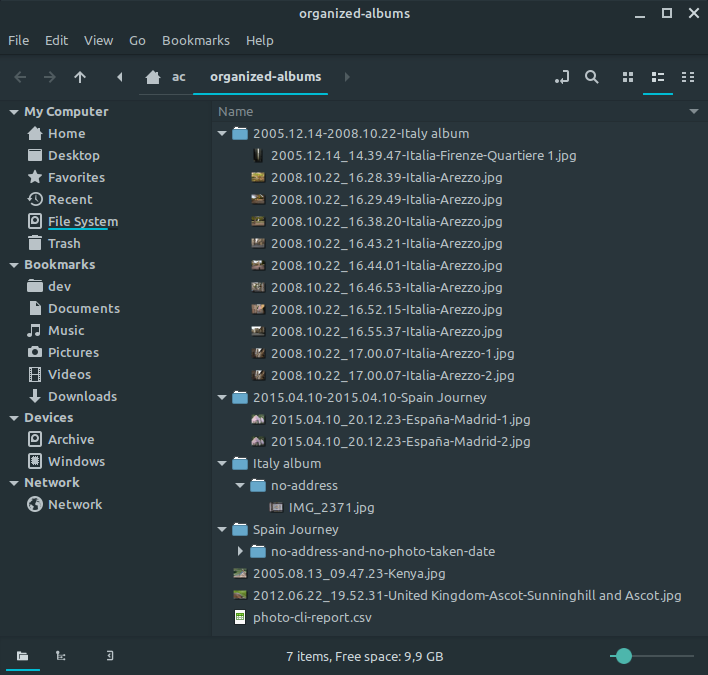
Task: Open the File menu
Action: (19, 41)
